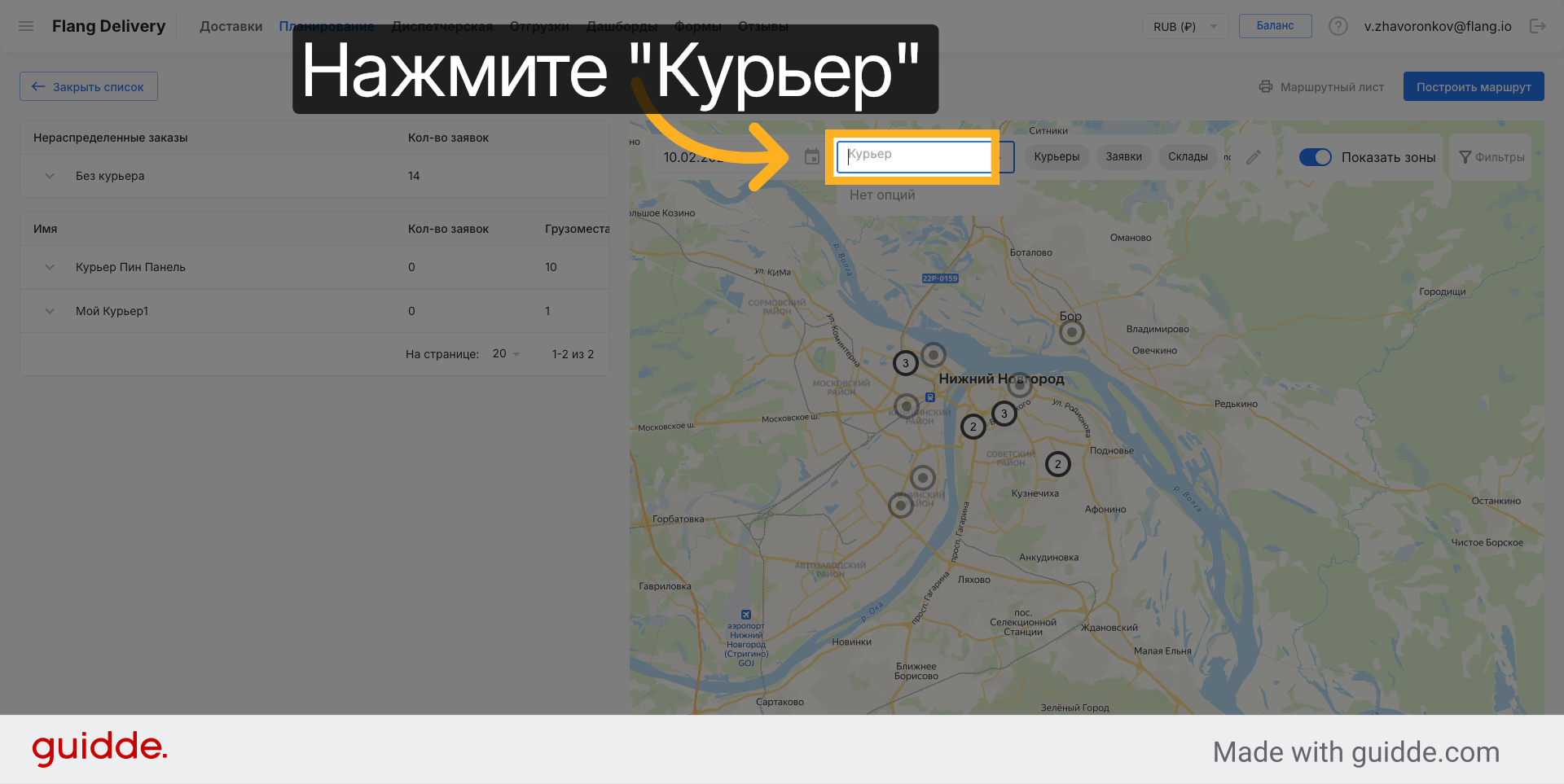Click Закрыть список to close the list

88,85
